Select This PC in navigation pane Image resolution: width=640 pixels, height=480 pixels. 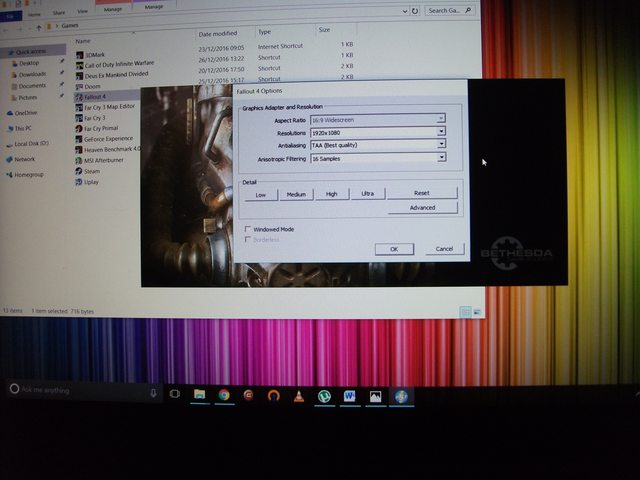(x=23, y=128)
